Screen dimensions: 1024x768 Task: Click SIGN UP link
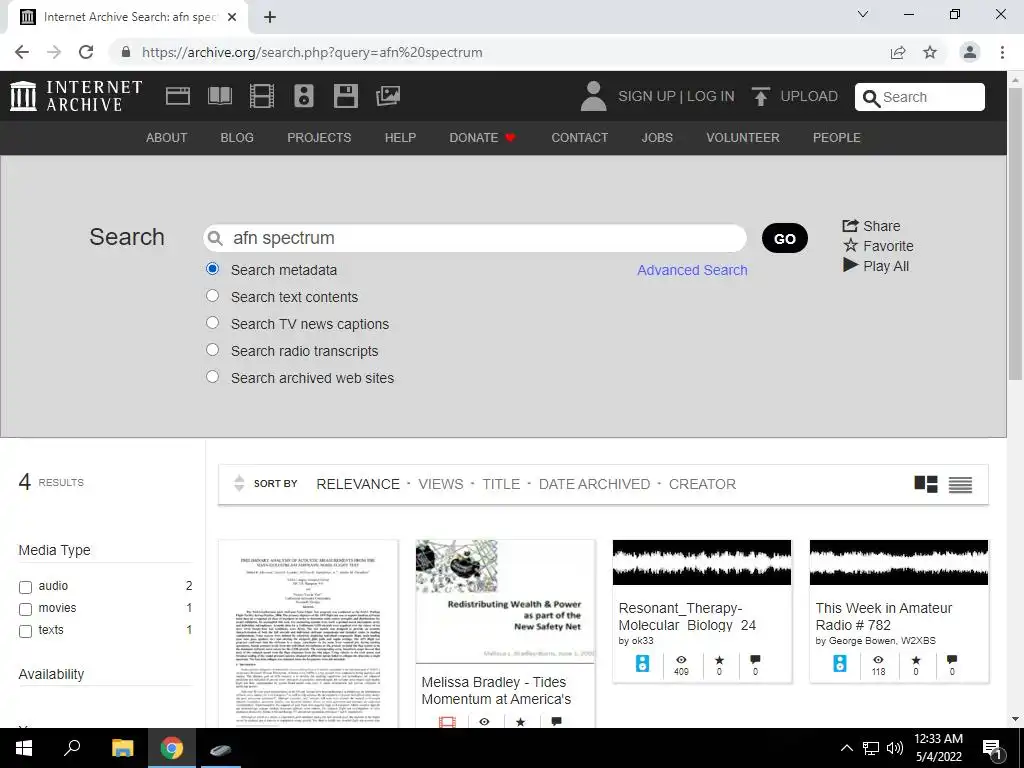click(x=647, y=97)
